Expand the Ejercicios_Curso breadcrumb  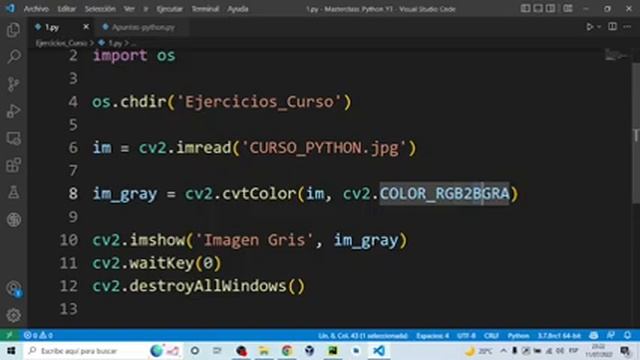coord(61,43)
